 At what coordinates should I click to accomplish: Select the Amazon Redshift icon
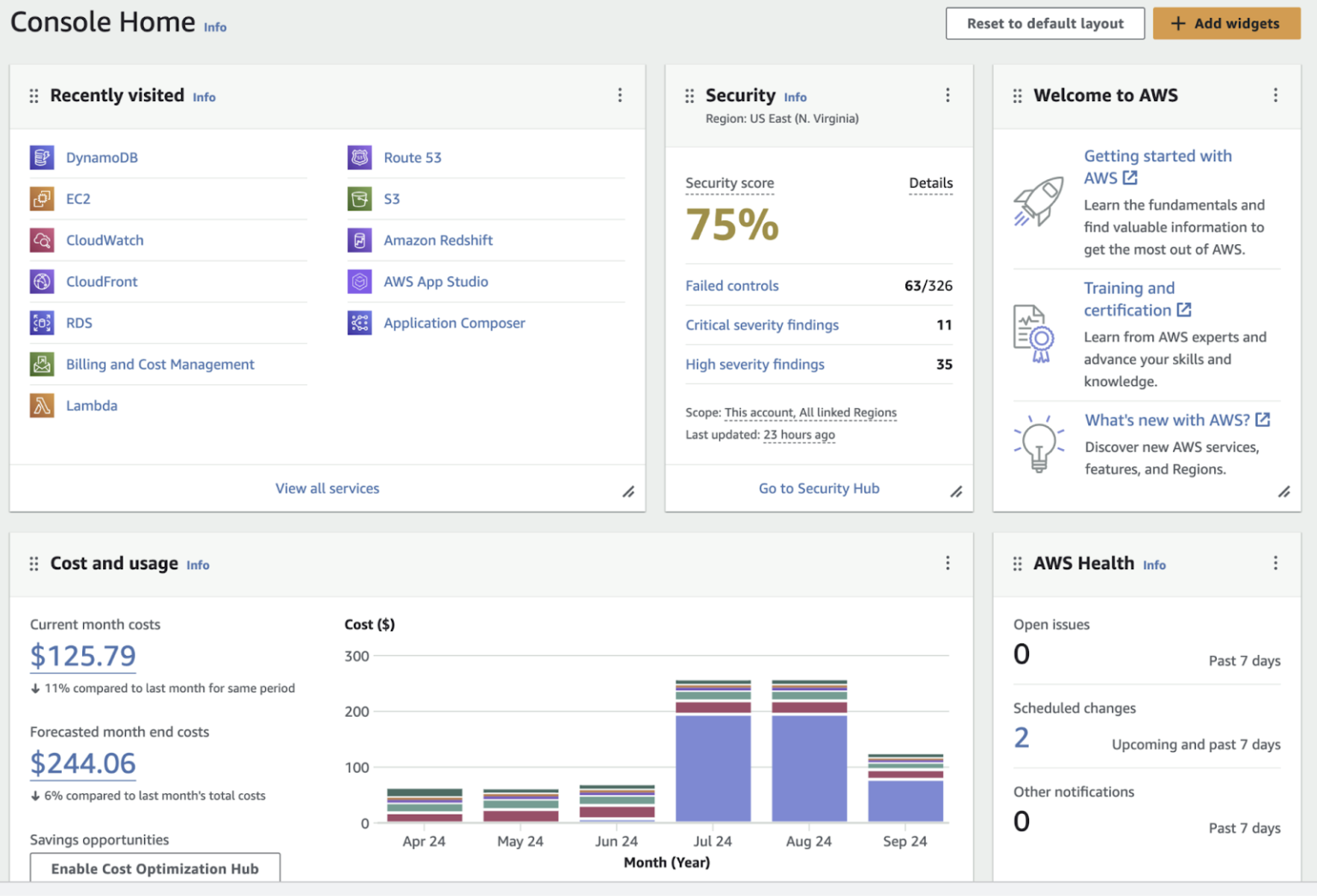360,240
